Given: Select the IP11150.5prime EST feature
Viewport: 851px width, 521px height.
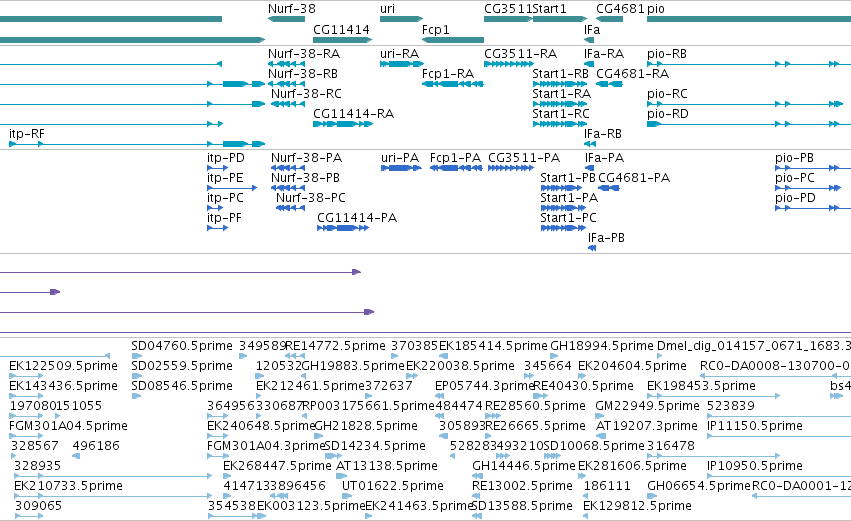Looking at the screenshot, I should point(779,436).
